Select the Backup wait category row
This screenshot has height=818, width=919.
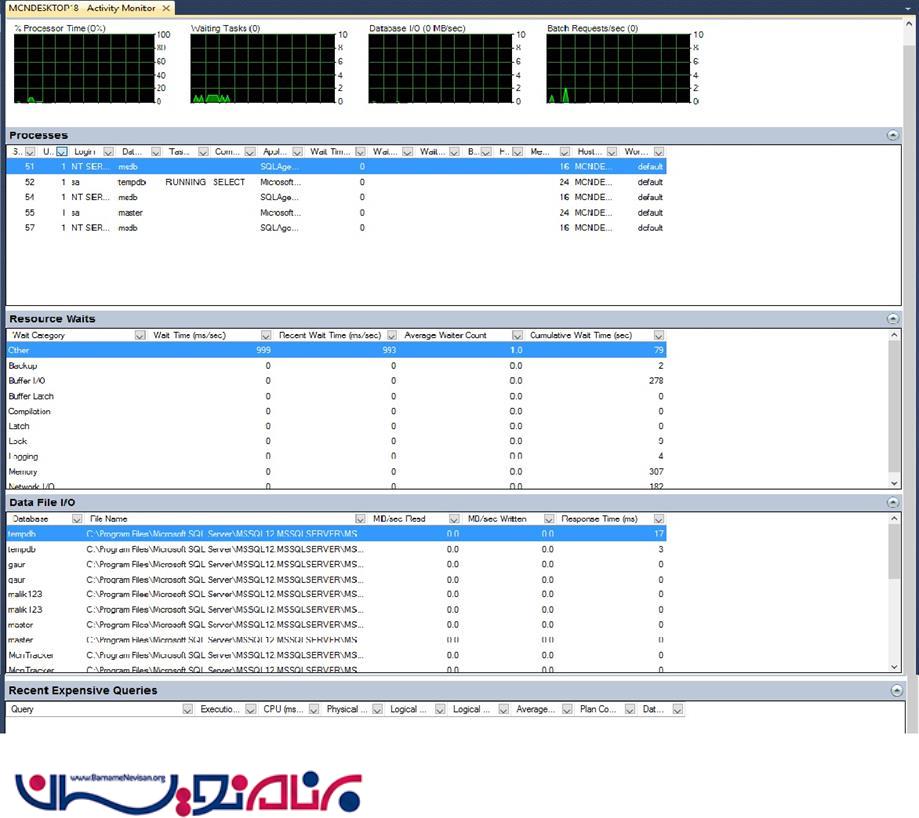[336, 366]
